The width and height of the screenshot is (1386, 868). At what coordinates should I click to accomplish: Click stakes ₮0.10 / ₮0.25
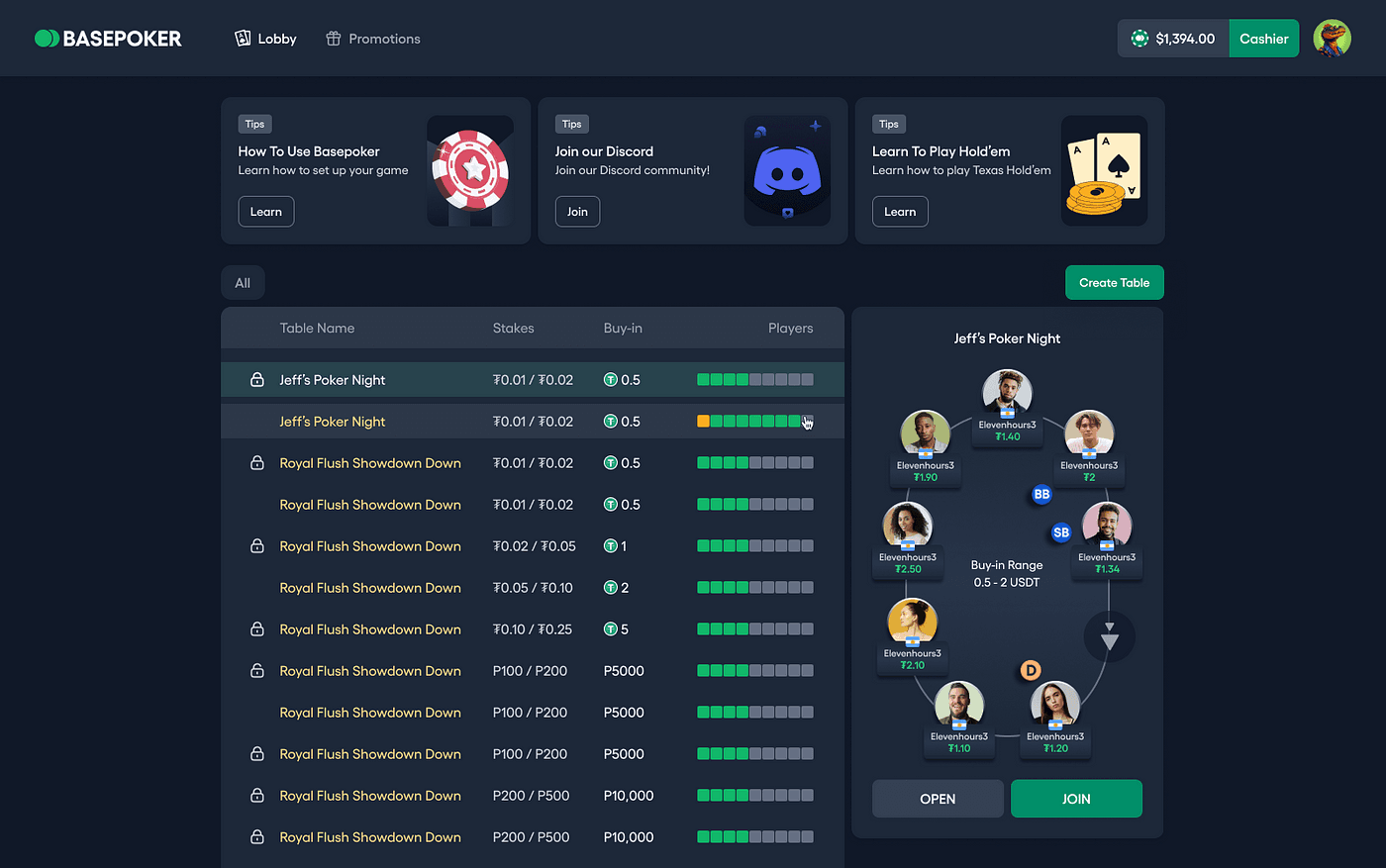pyautogui.click(x=533, y=629)
